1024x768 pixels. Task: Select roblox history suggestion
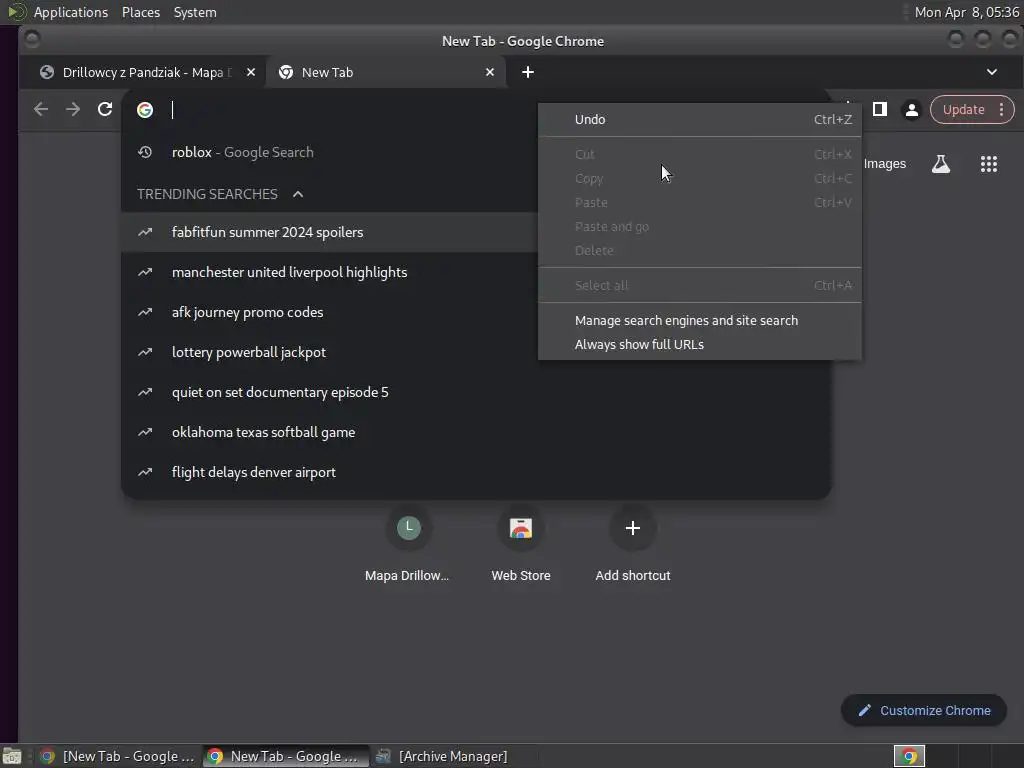[x=330, y=152]
